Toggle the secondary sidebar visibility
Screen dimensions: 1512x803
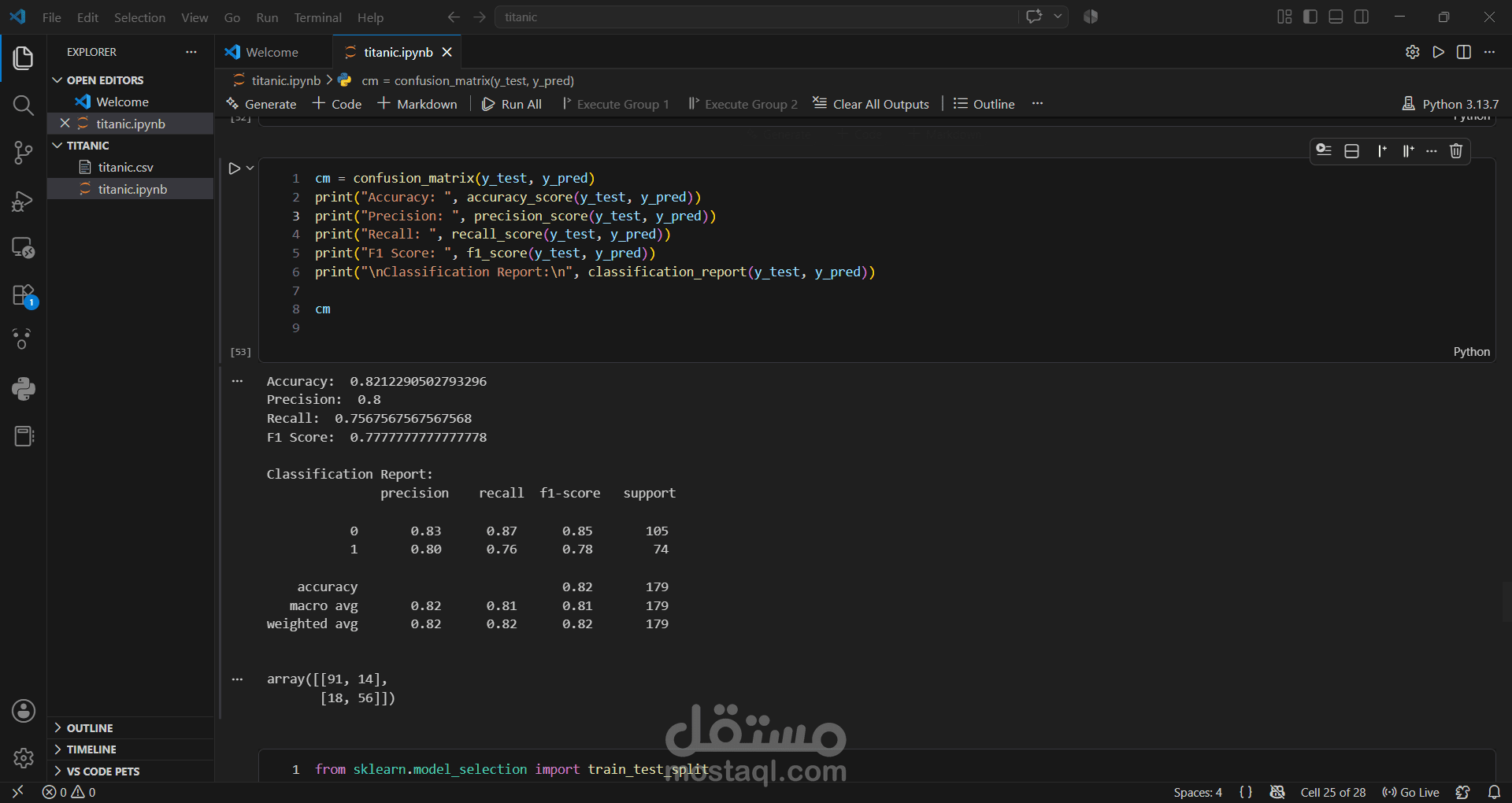coord(1362,17)
